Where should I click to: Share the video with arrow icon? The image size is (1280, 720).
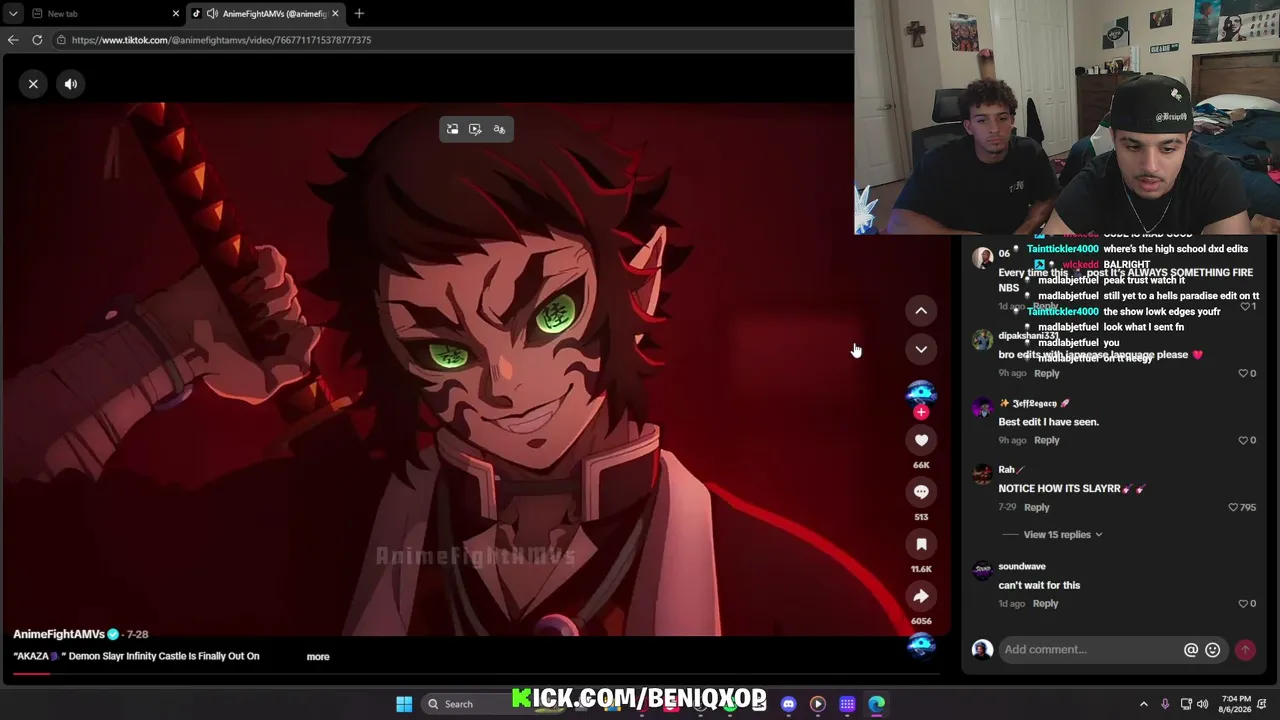click(921, 596)
